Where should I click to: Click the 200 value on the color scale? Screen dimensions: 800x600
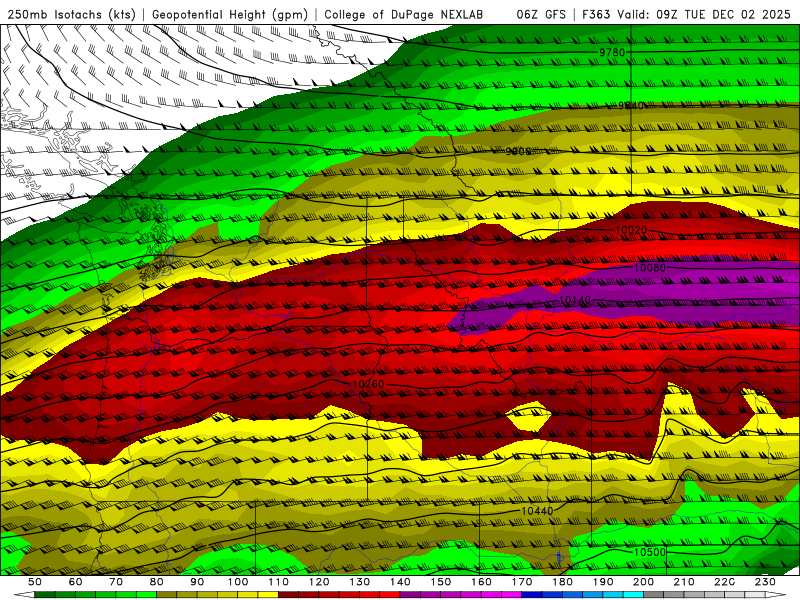[x=643, y=582]
